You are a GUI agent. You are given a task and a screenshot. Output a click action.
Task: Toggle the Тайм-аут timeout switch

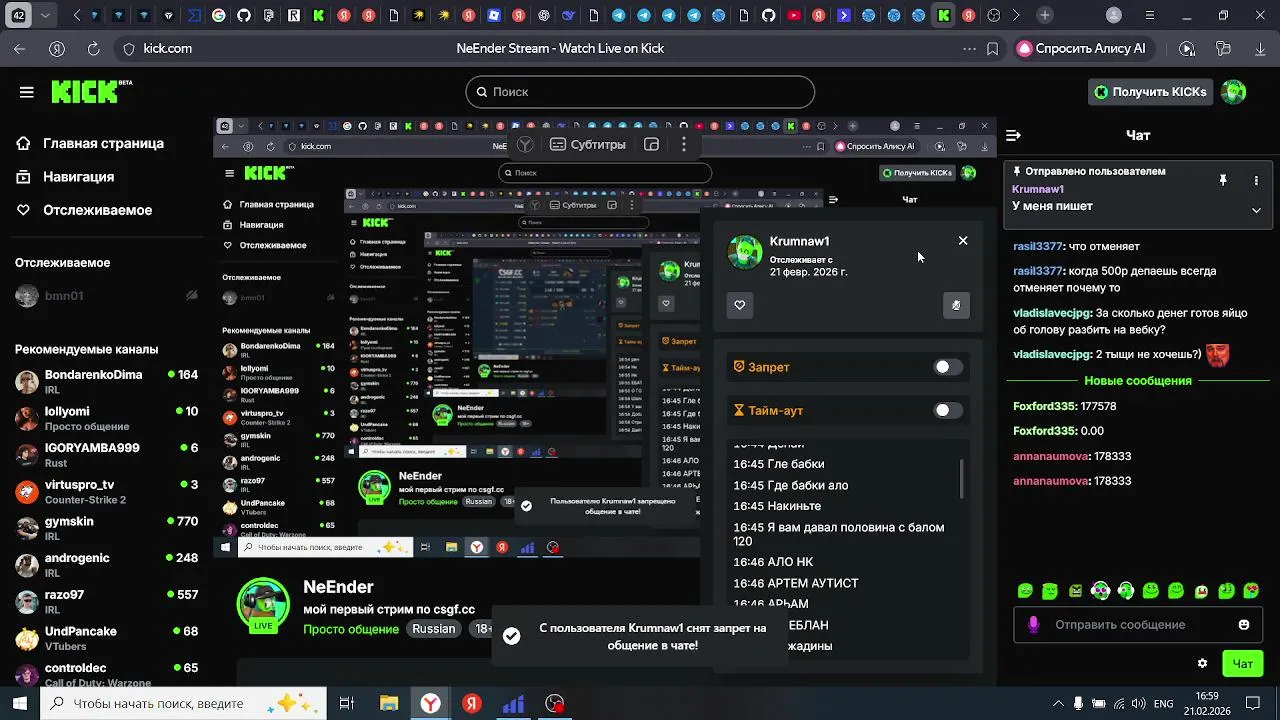948,410
